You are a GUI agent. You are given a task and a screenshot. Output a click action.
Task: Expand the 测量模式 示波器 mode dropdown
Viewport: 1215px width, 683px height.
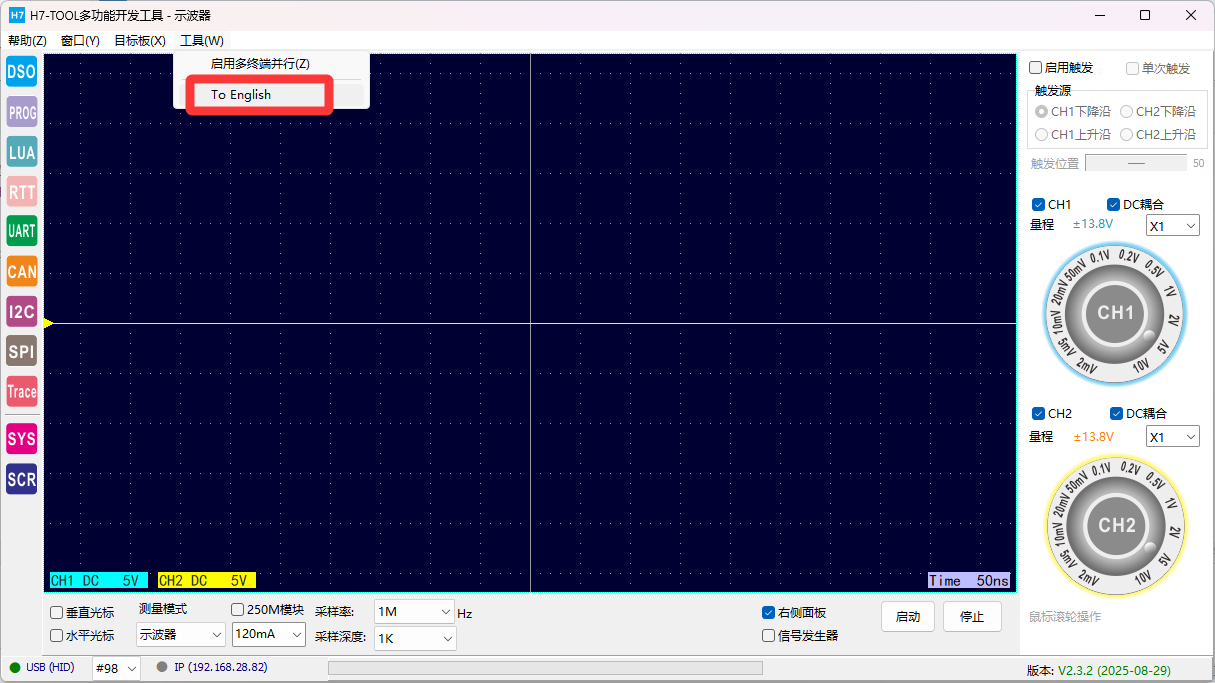pyautogui.click(x=181, y=634)
